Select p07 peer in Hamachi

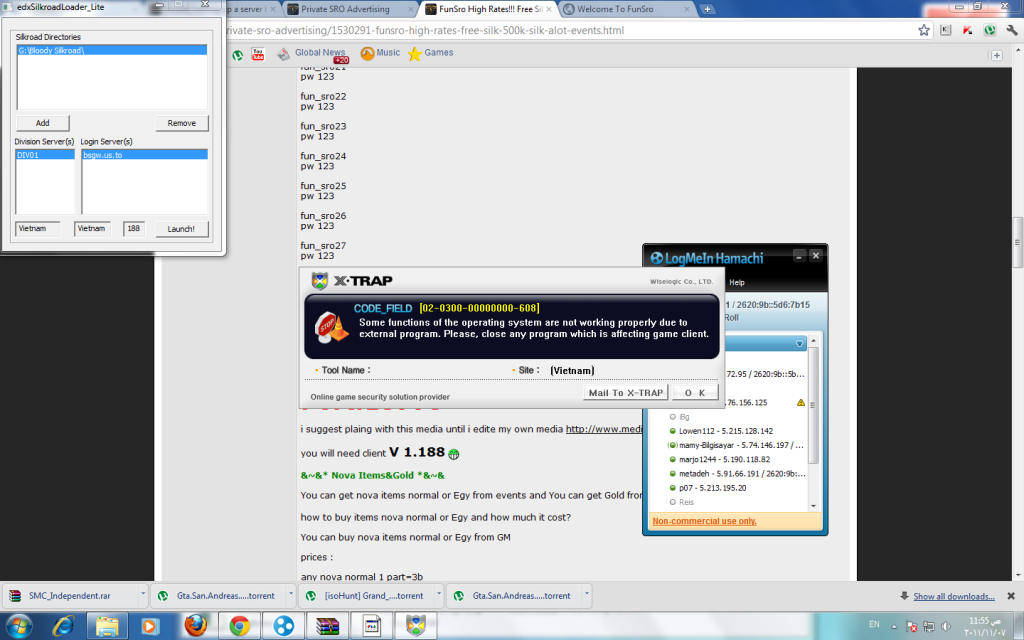point(712,488)
